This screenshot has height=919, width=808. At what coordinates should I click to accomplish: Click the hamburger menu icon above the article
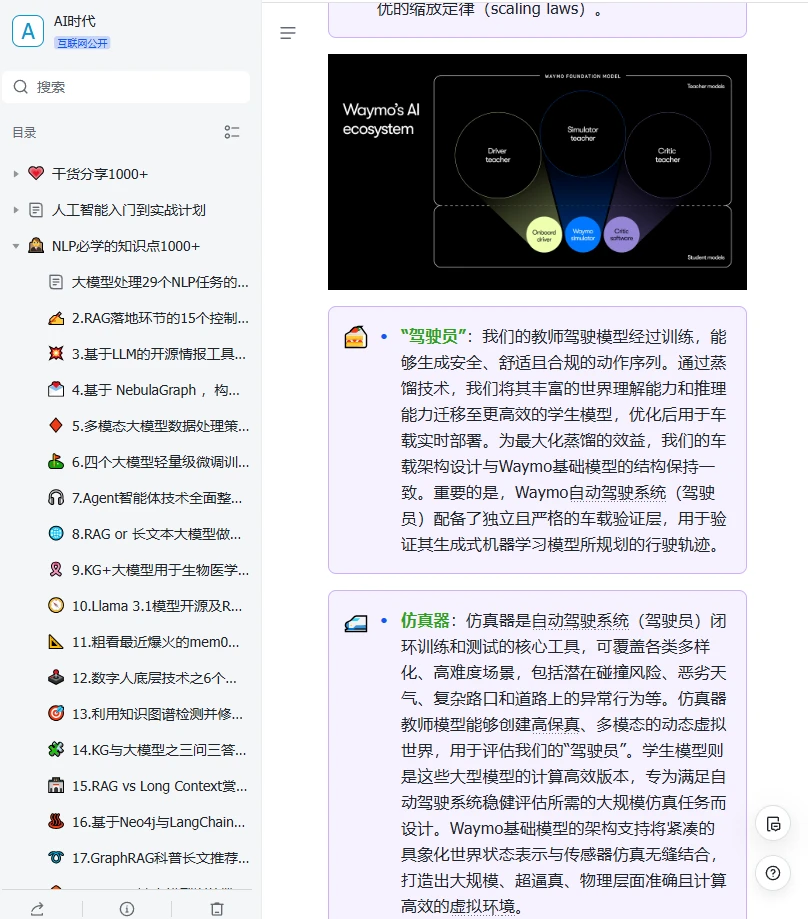pos(288,33)
